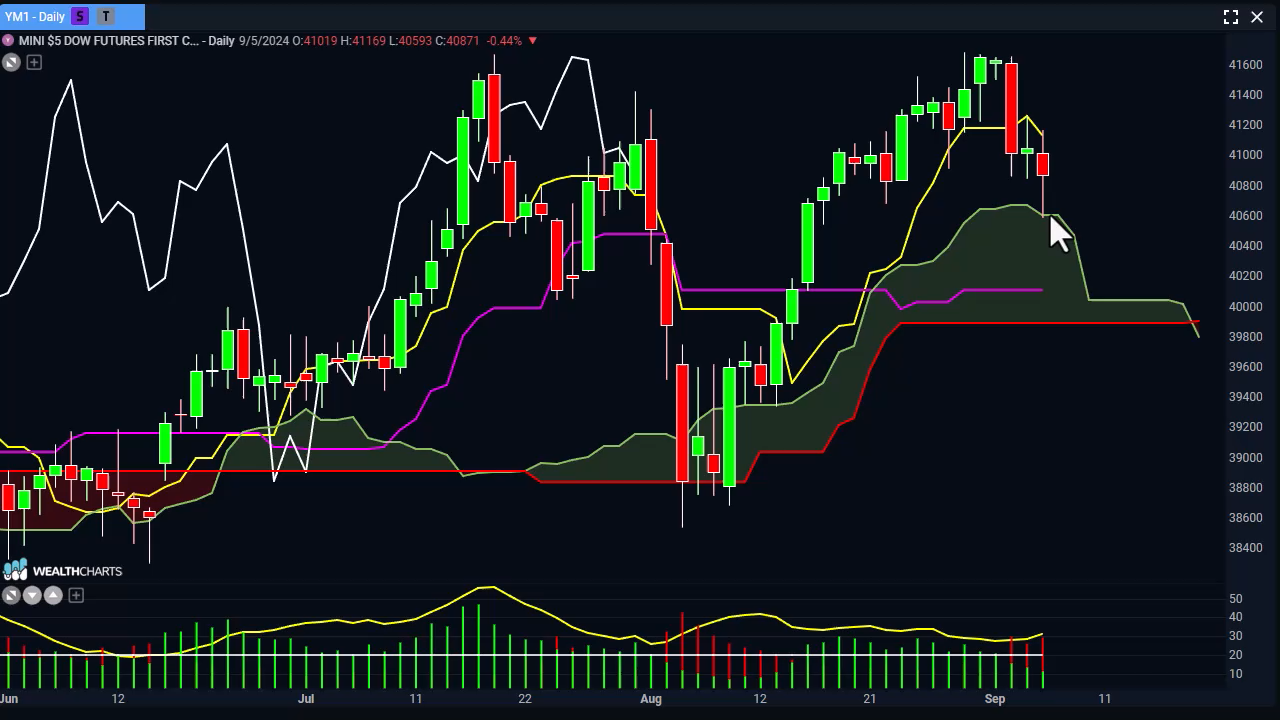Click the Sep label on the time axis
This screenshot has height=720, width=1280.
pos(995,699)
